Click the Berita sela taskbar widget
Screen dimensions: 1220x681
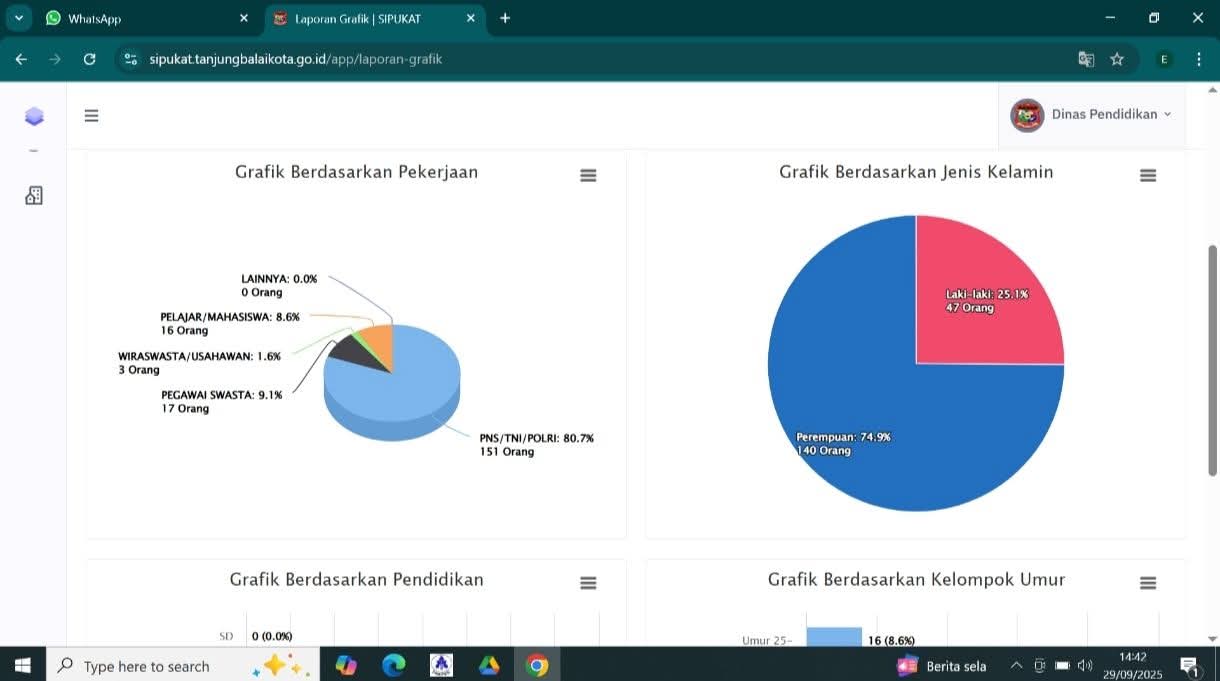[x=942, y=666]
